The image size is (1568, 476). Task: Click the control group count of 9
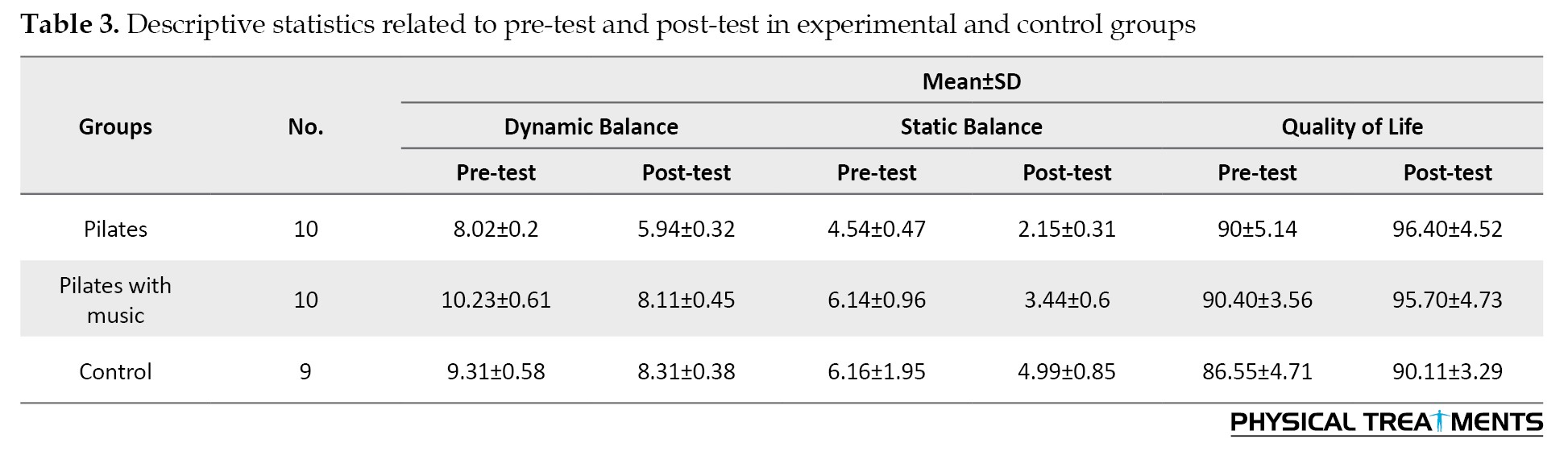point(305,371)
